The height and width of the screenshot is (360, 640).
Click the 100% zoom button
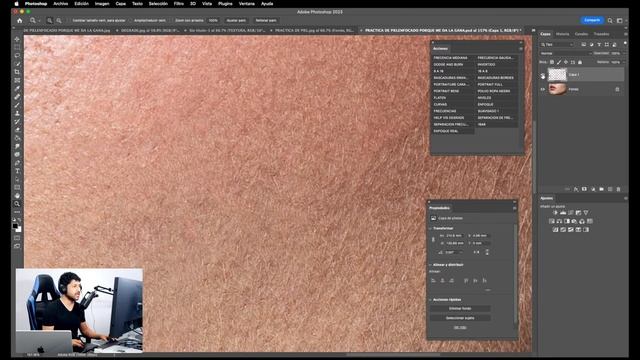[x=213, y=20]
